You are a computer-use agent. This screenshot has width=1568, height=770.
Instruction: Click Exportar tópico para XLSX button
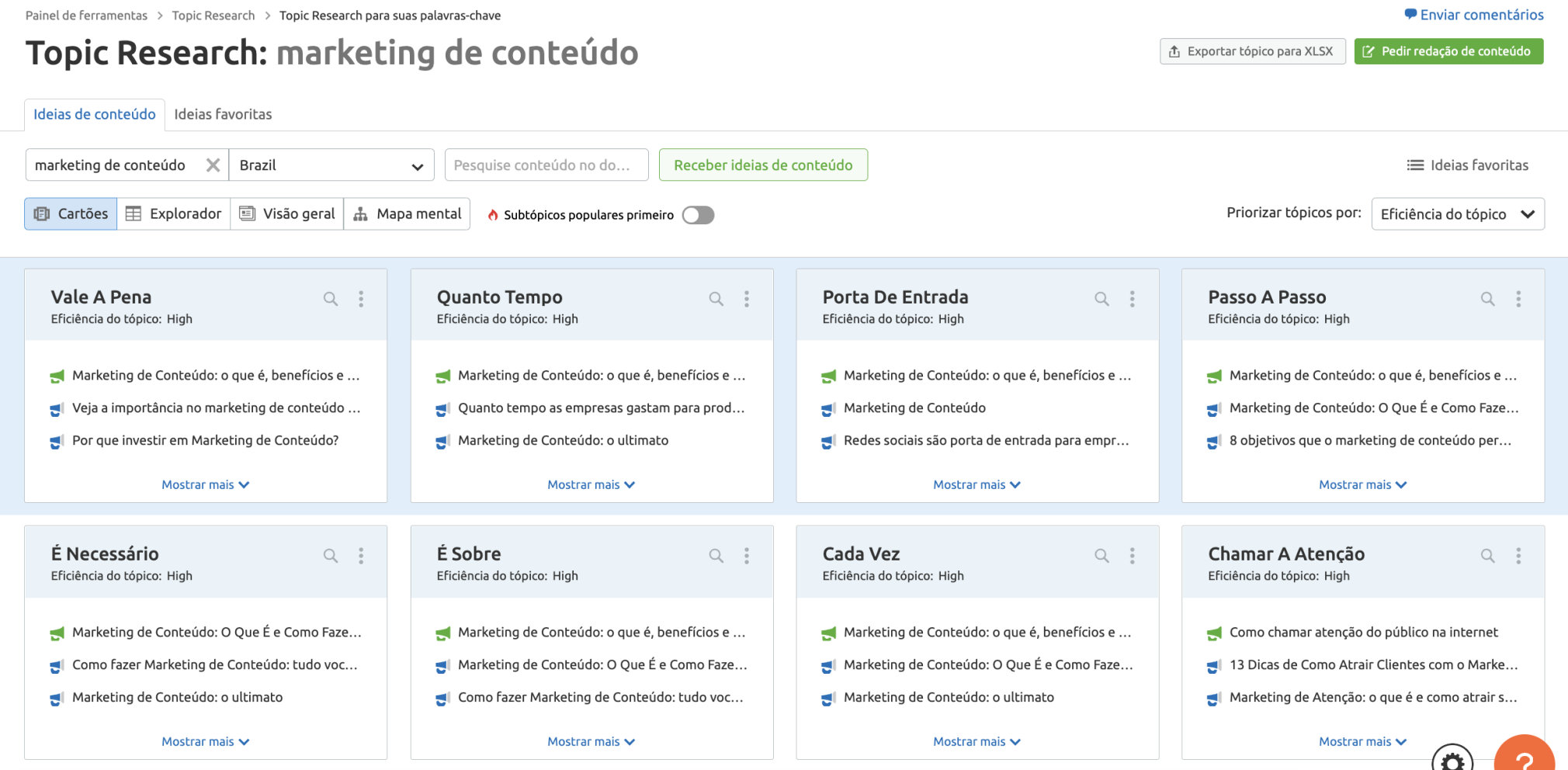1253,51
